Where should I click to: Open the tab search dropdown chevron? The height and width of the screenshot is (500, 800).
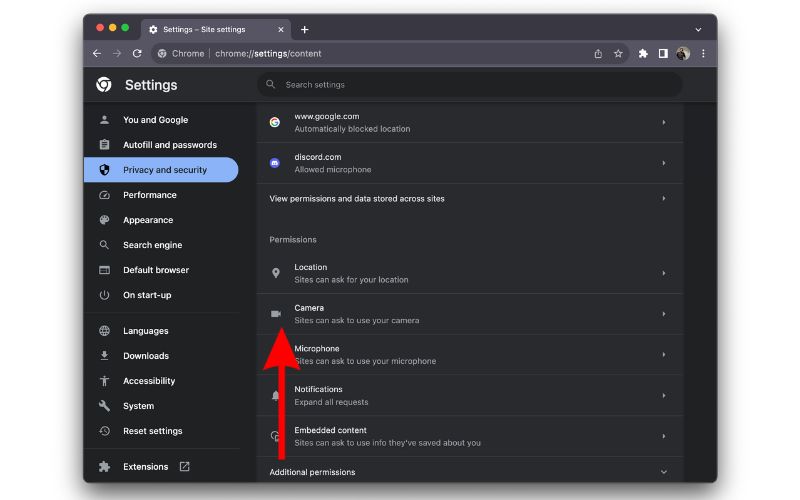coord(698,29)
